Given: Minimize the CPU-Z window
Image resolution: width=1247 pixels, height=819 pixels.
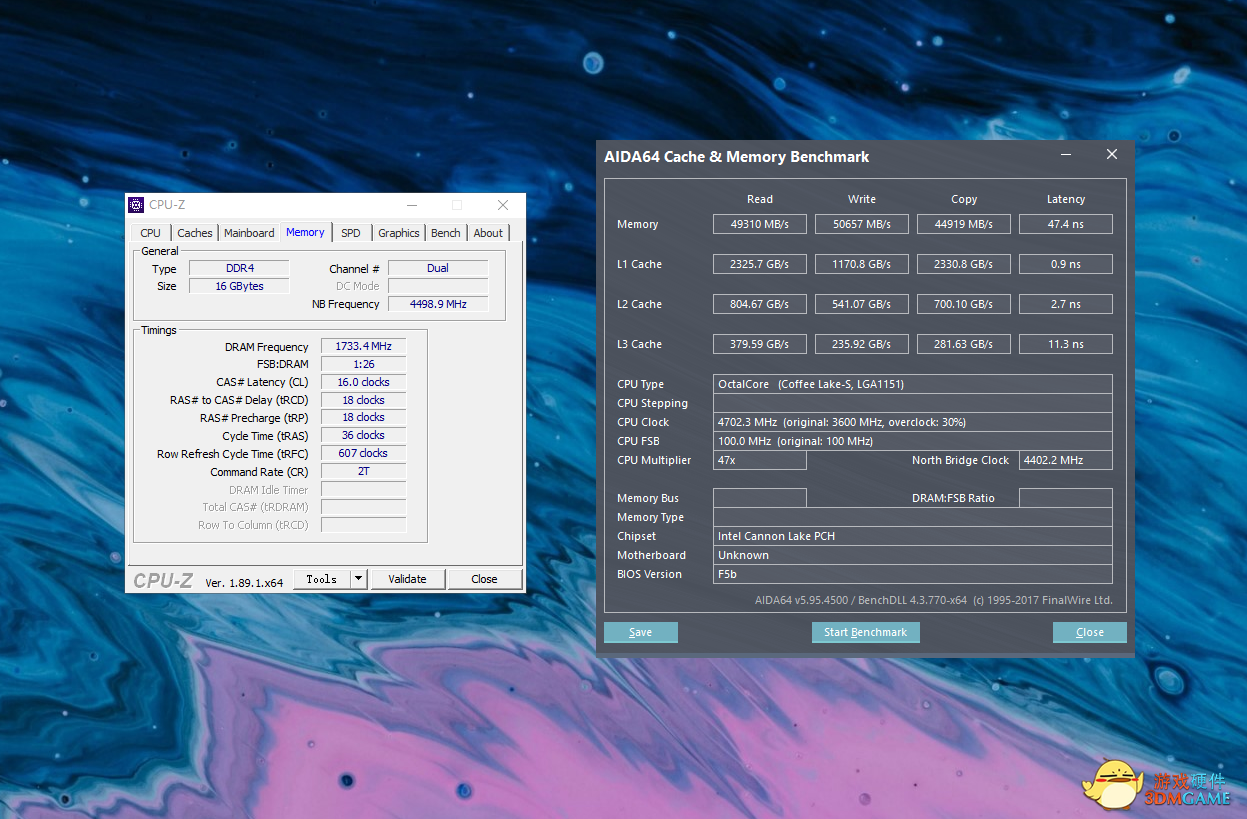Looking at the screenshot, I should pyautogui.click(x=411, y=205).
